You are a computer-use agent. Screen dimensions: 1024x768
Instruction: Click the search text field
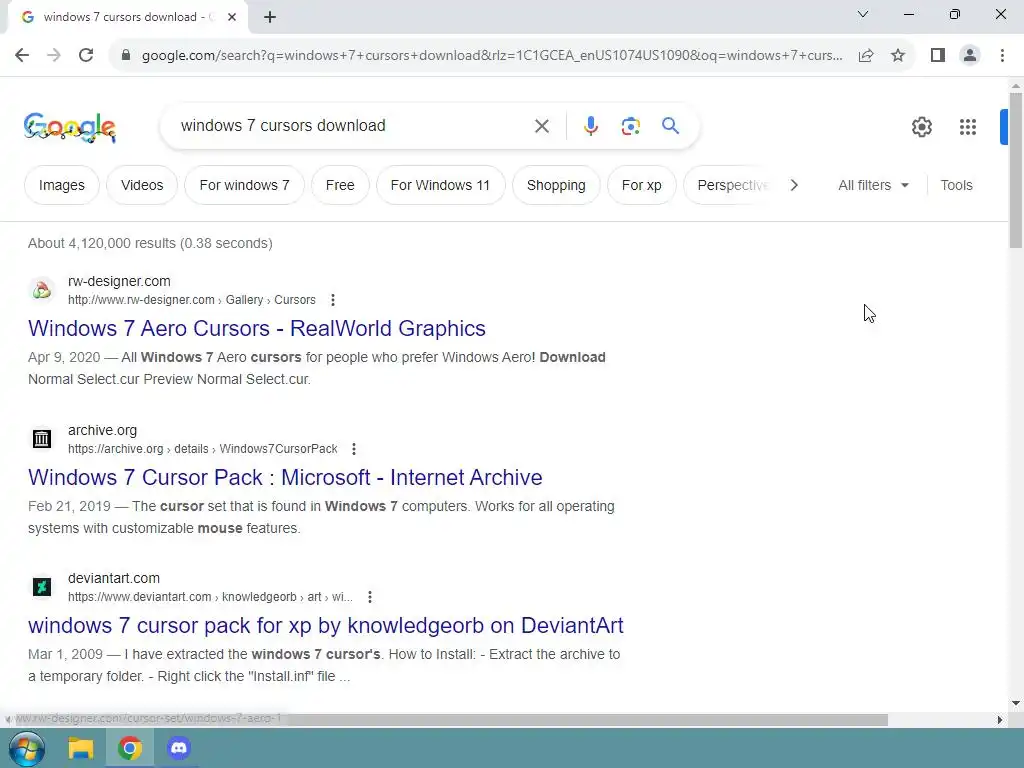pos(353,125)
